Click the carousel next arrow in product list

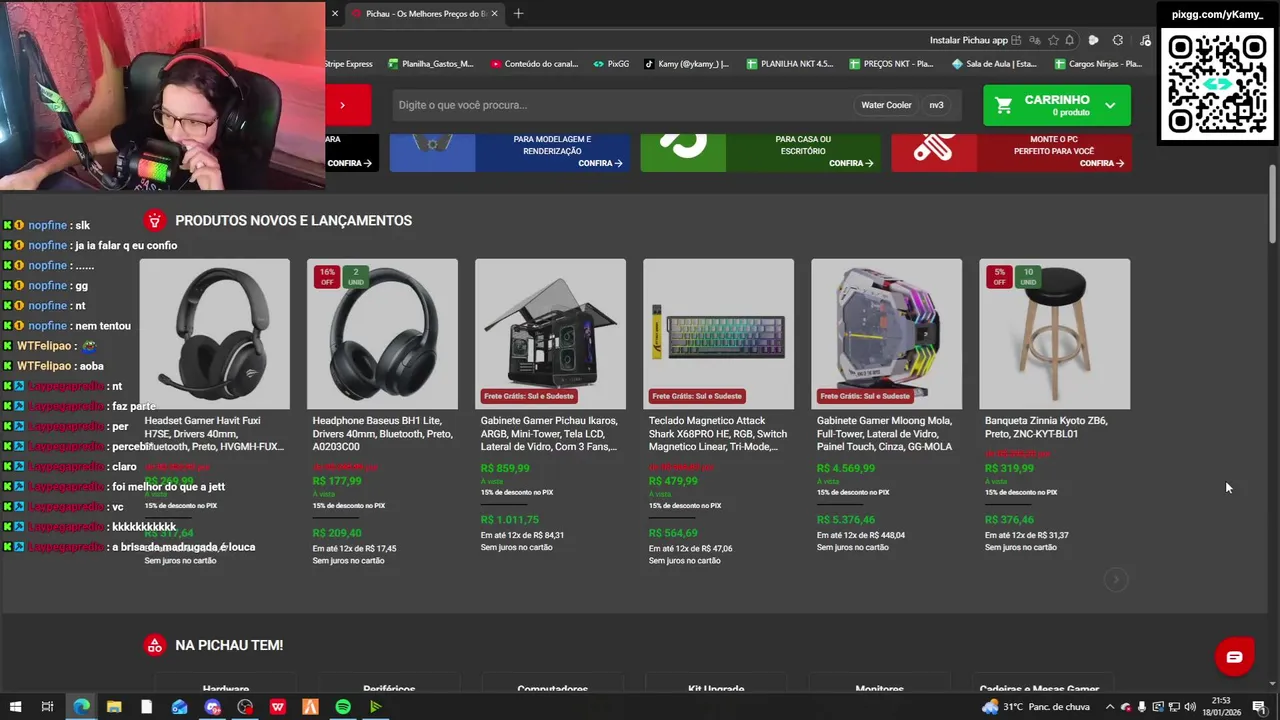coord(1116,580)
